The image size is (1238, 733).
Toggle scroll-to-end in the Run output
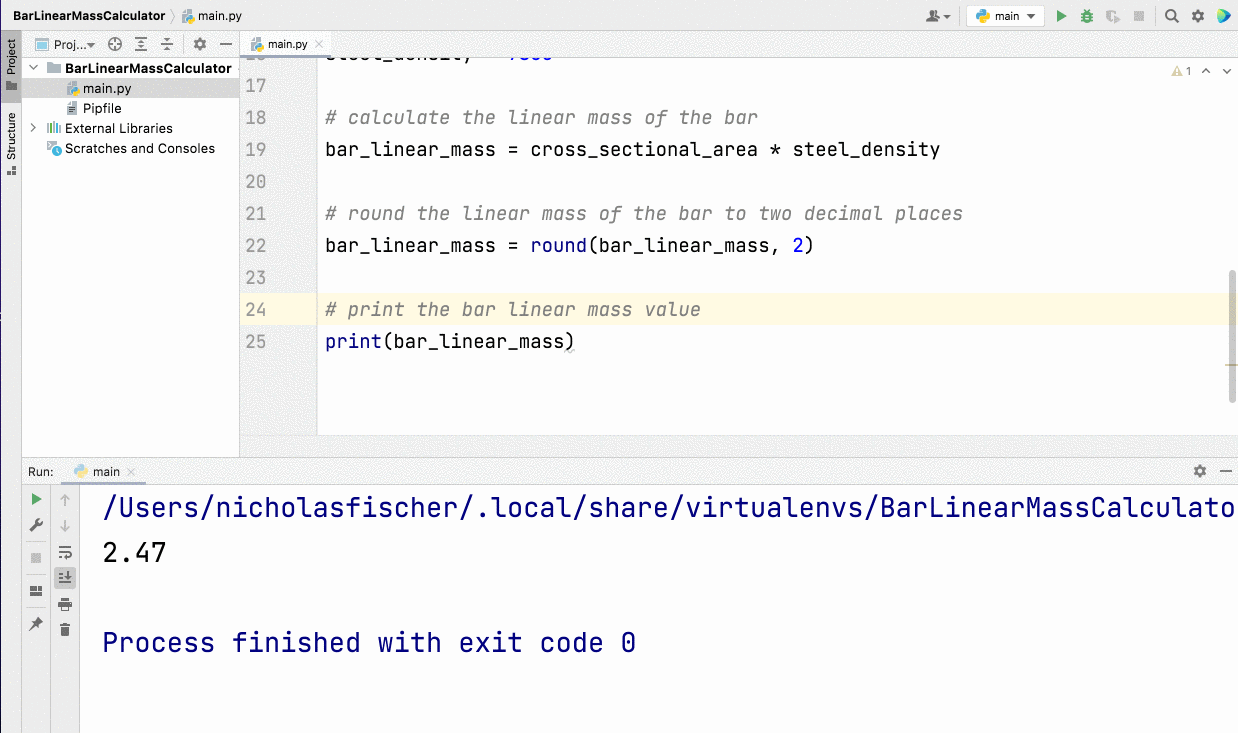click(x=65, y=577)
